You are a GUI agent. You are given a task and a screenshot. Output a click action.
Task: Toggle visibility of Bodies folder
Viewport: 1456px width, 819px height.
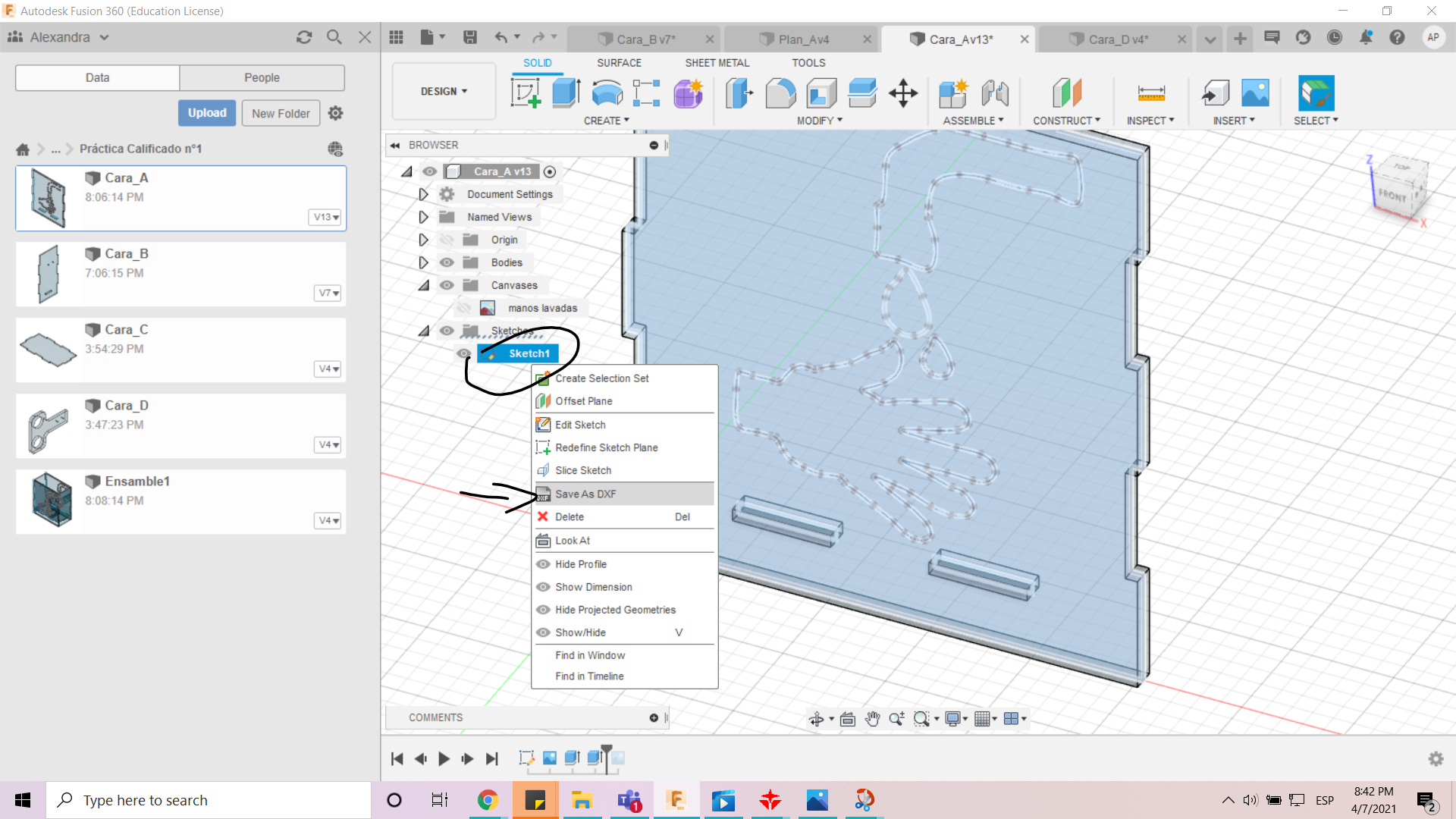(447, 262)
